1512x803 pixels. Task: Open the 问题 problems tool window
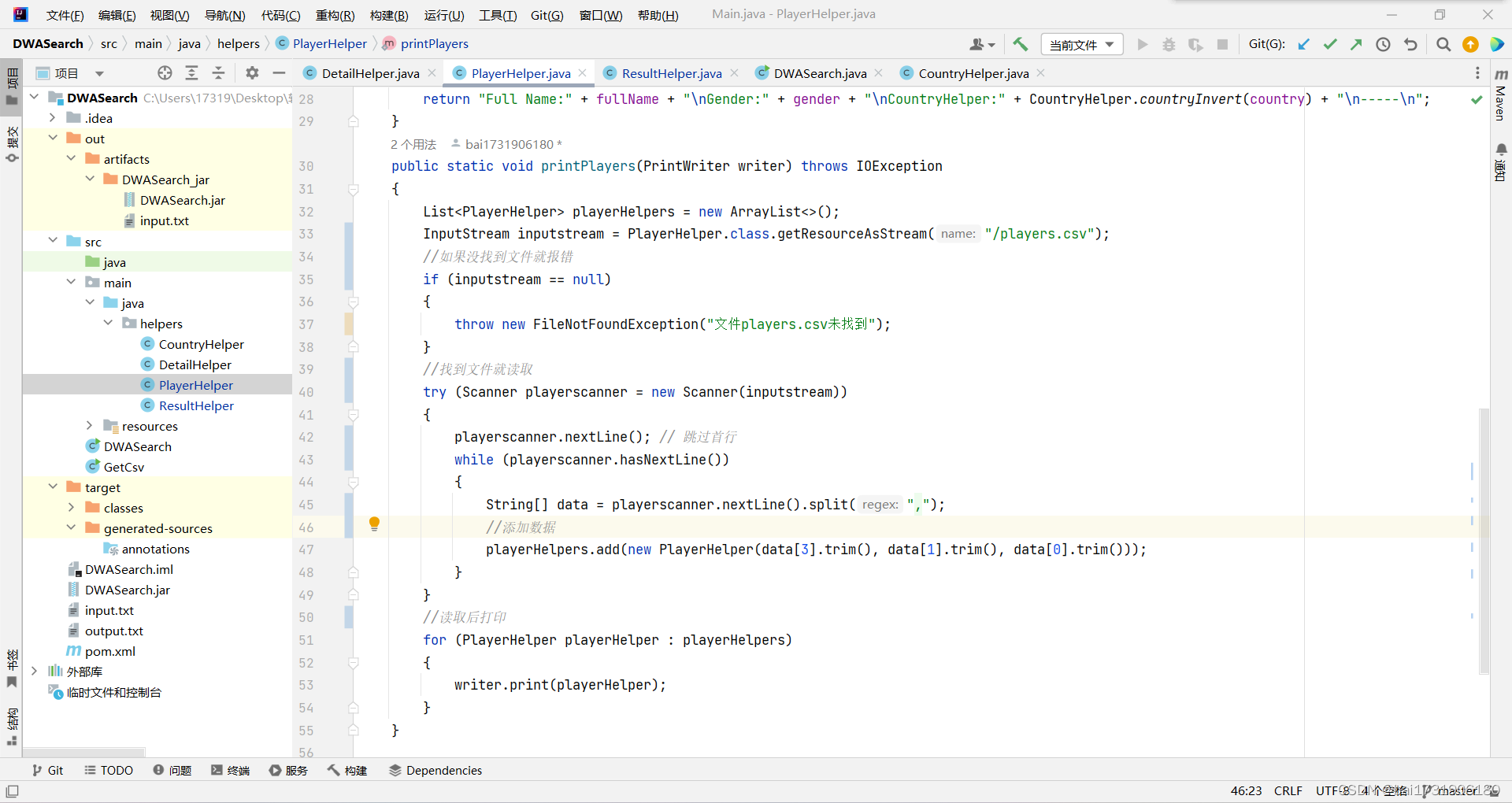[172, 770]
